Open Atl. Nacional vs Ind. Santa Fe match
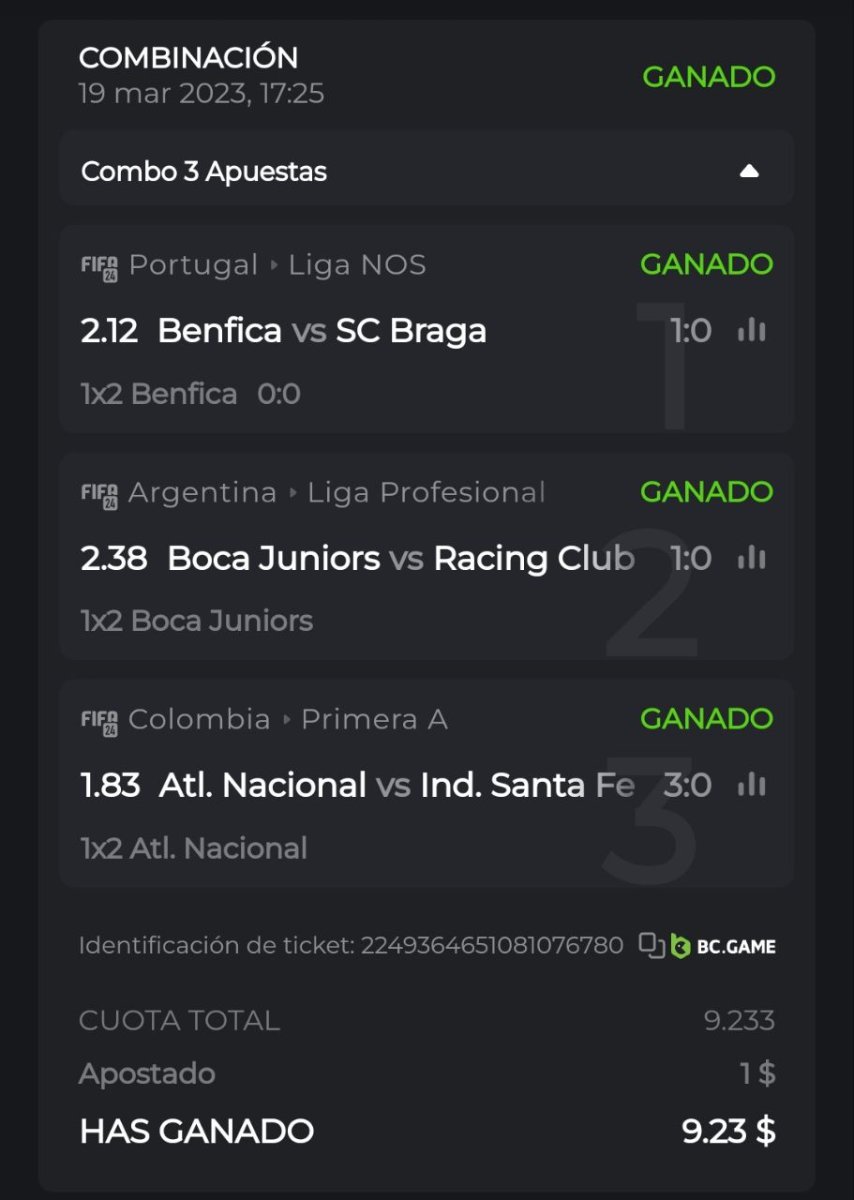 click(x=396, y=785)
